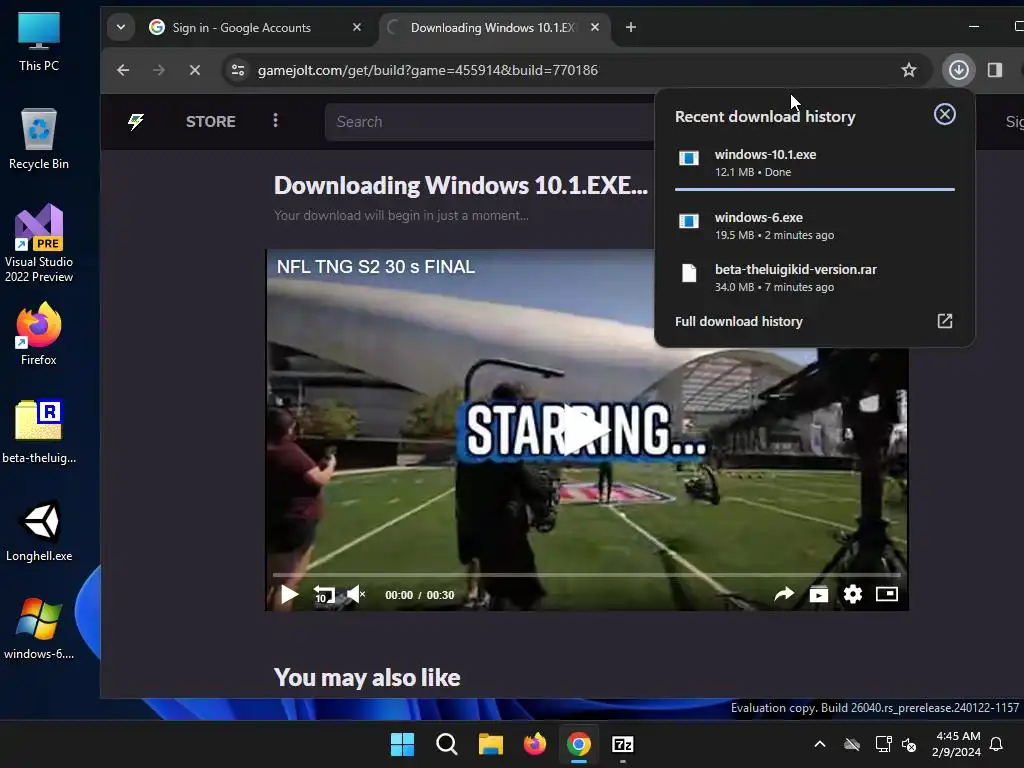The width and height of the screenshot is (1024, 768).
Task: Toggle the Chrome downloads button
Action: coord(959,70)
